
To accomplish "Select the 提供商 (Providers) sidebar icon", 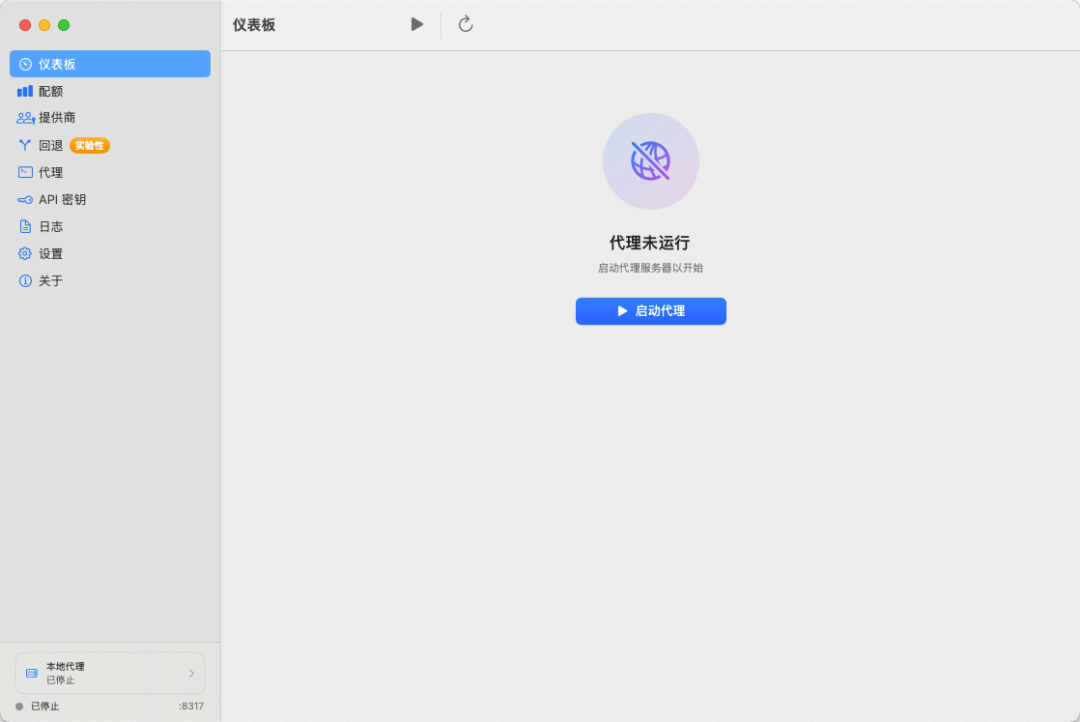I will point(24,117).
